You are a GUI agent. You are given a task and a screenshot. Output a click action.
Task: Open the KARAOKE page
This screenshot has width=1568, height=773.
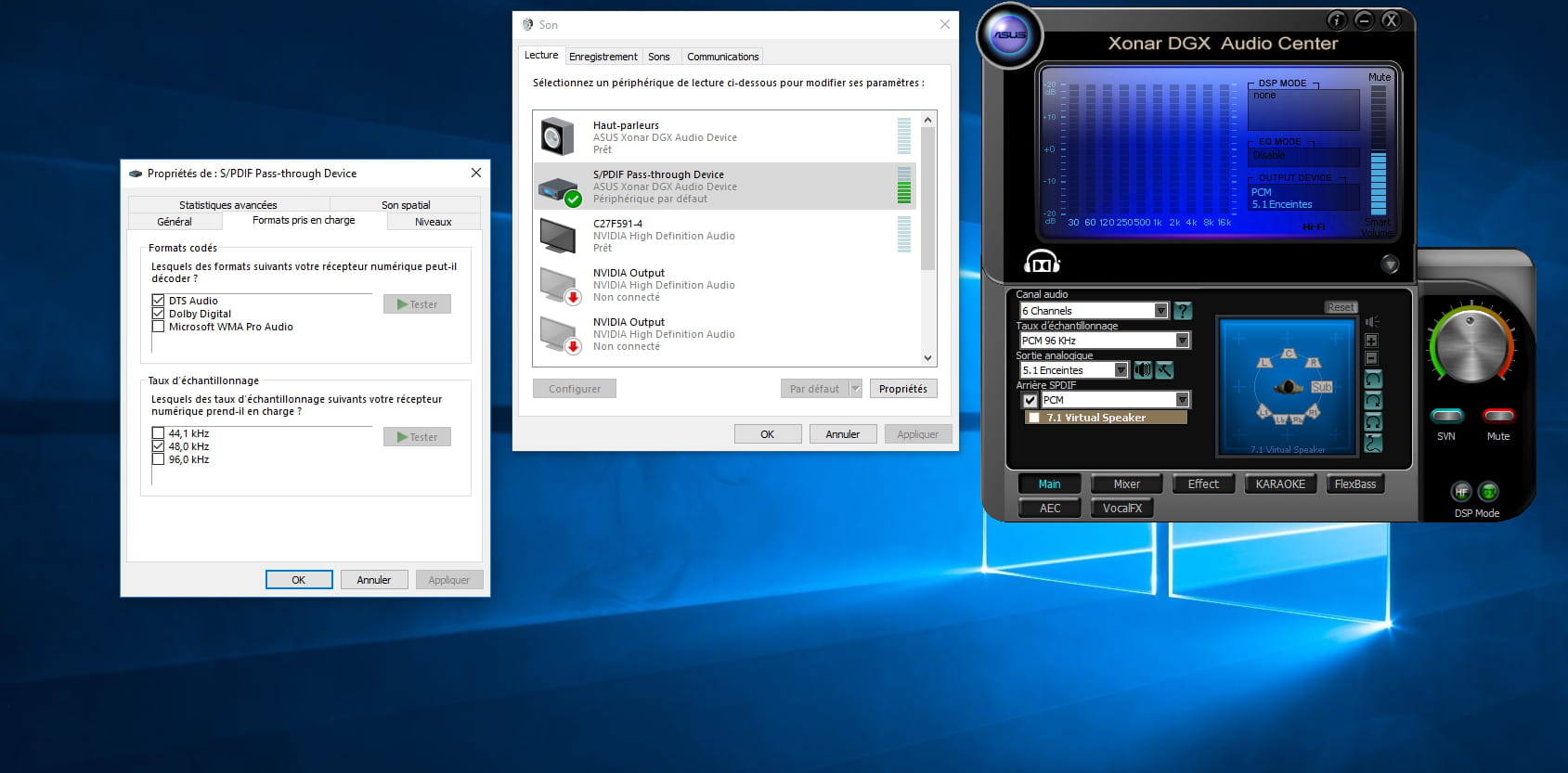coord(1280,484)
